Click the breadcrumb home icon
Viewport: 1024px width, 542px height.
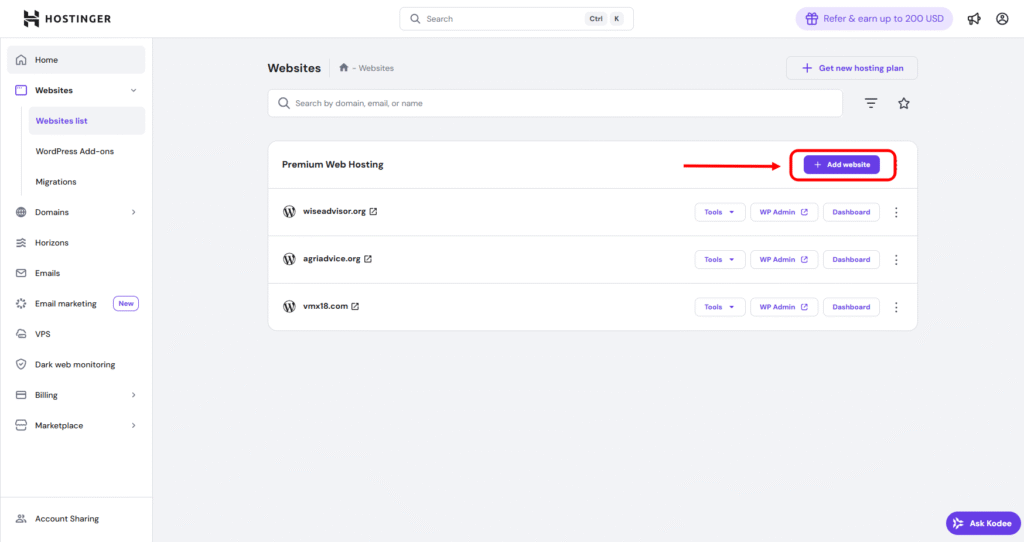(x=344, y=67)
